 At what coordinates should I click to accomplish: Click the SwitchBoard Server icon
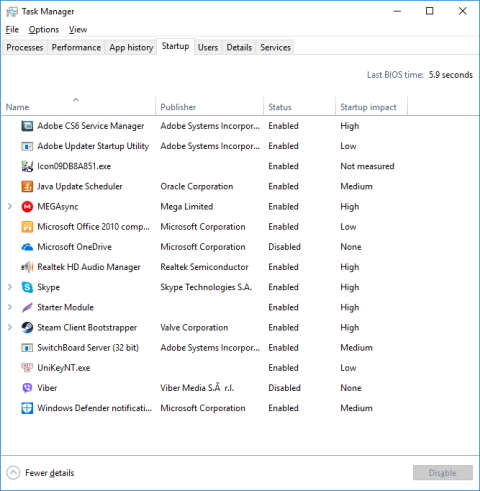pos(27,348)
